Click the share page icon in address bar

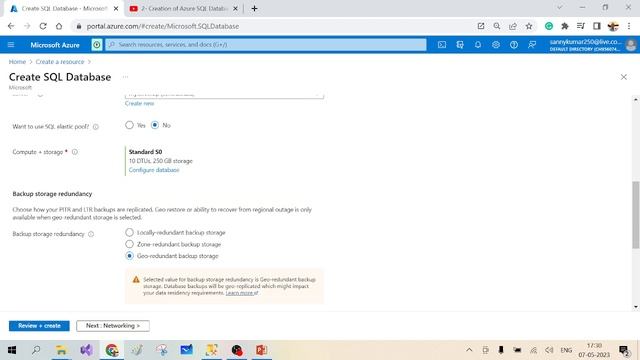513,26
